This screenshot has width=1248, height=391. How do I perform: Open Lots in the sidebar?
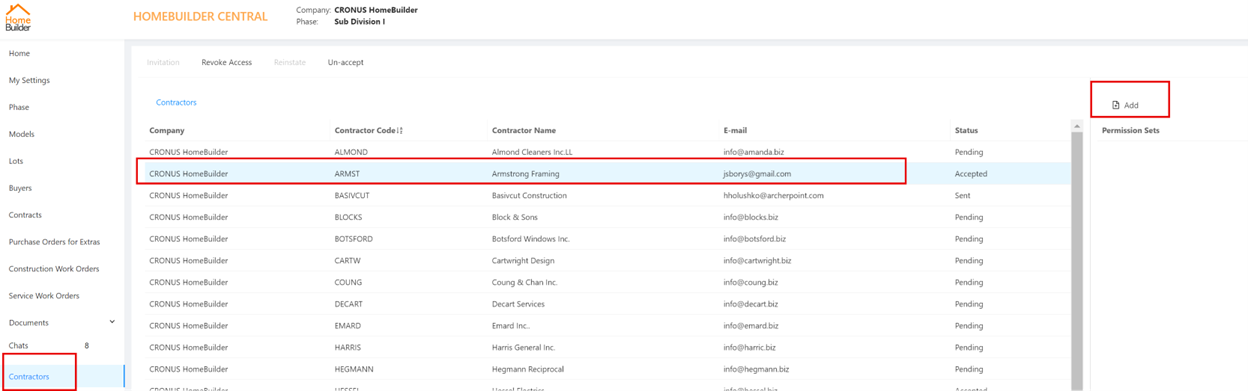click(x=16, y=161)
